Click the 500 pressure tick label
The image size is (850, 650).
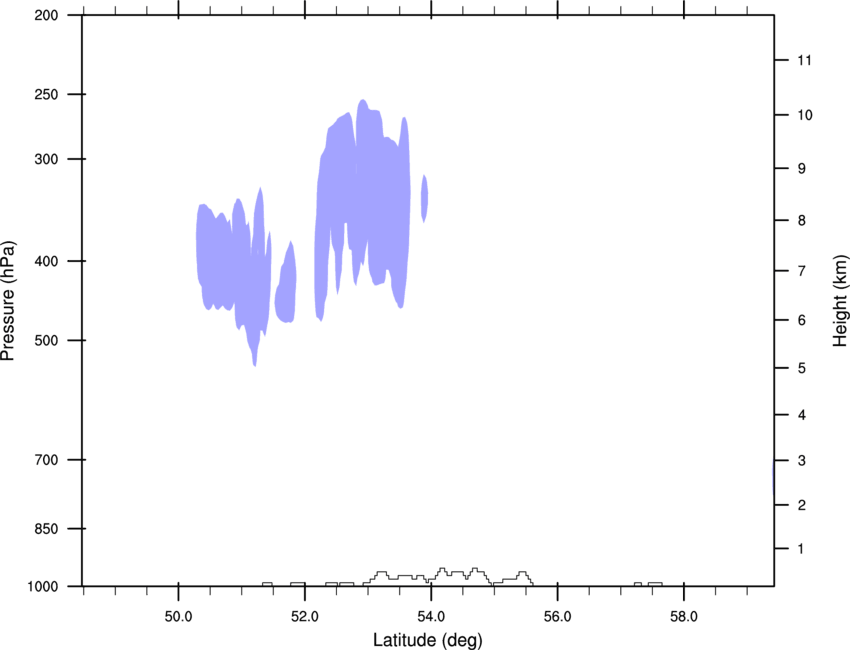(46, 340)
